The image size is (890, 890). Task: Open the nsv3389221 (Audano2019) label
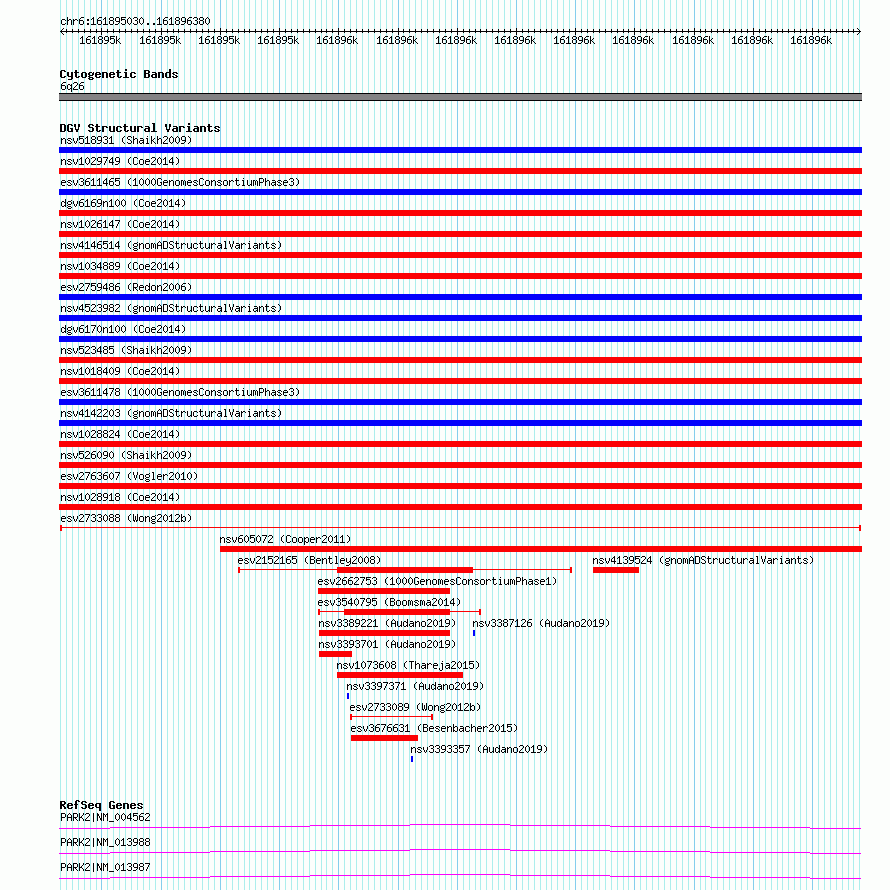(x=387, y=623)
